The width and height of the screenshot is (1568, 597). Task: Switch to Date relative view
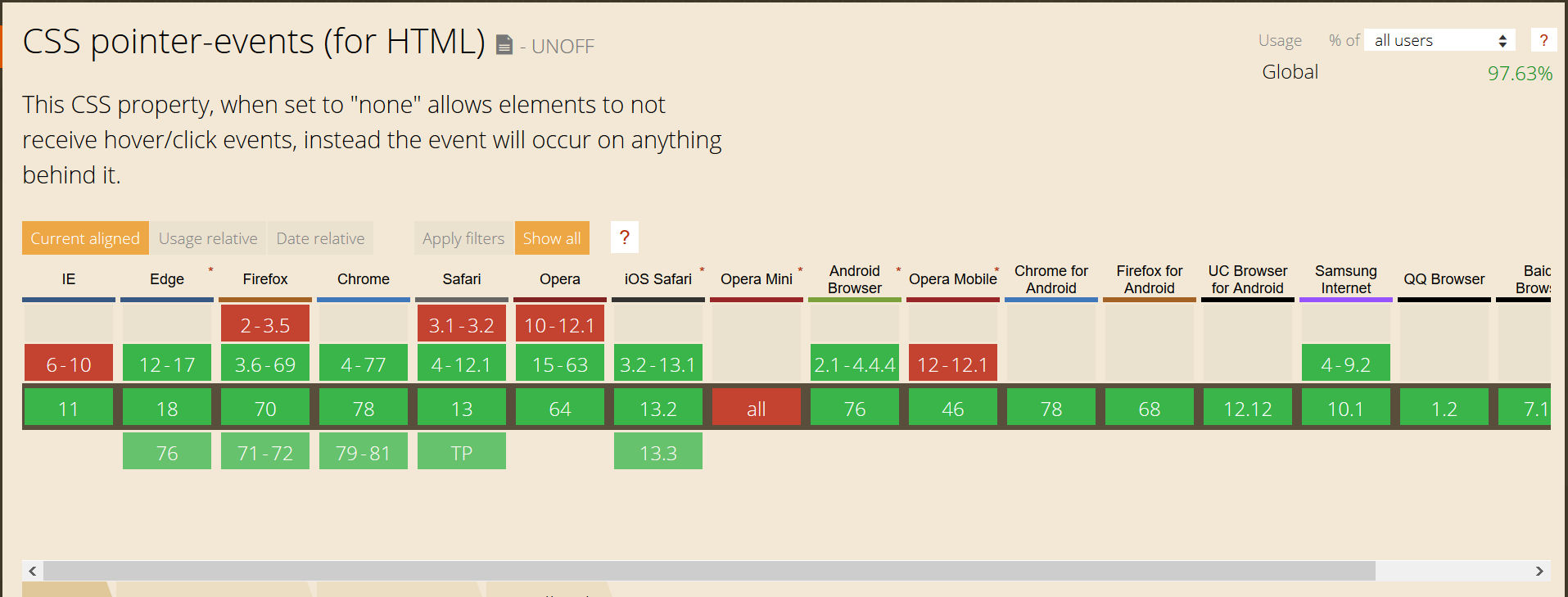[x=319, y=237]
